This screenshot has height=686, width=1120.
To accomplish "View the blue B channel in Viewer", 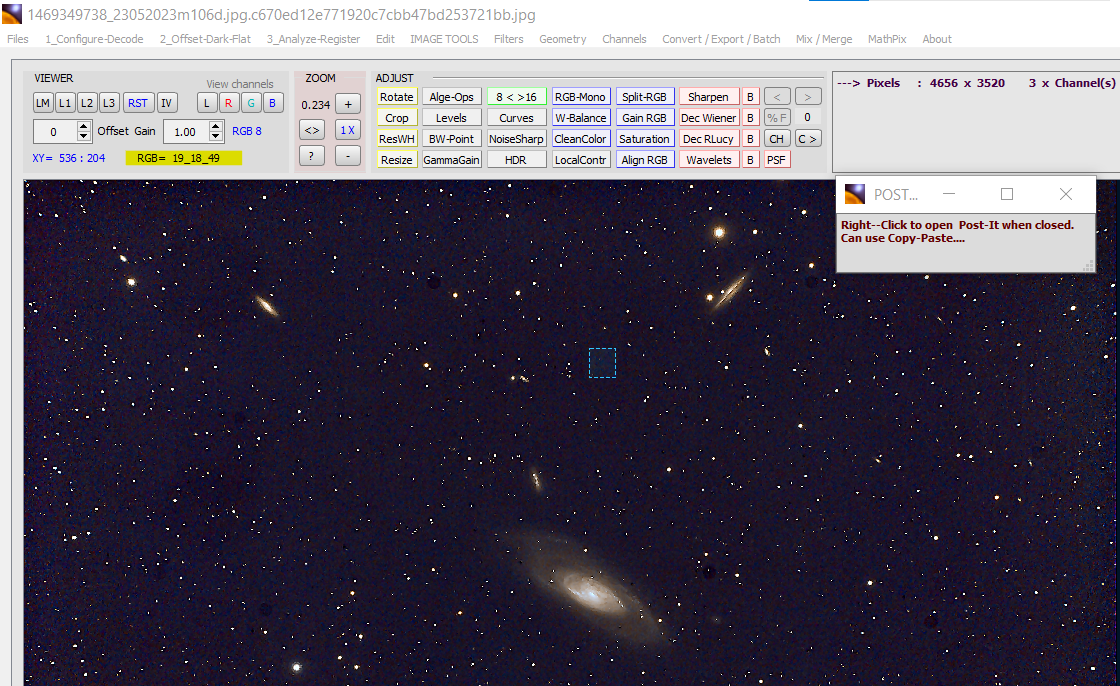I will 272,103.
